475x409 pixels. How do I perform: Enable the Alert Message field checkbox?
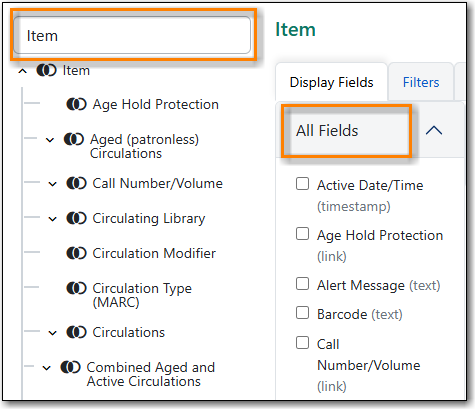point(302,284)
